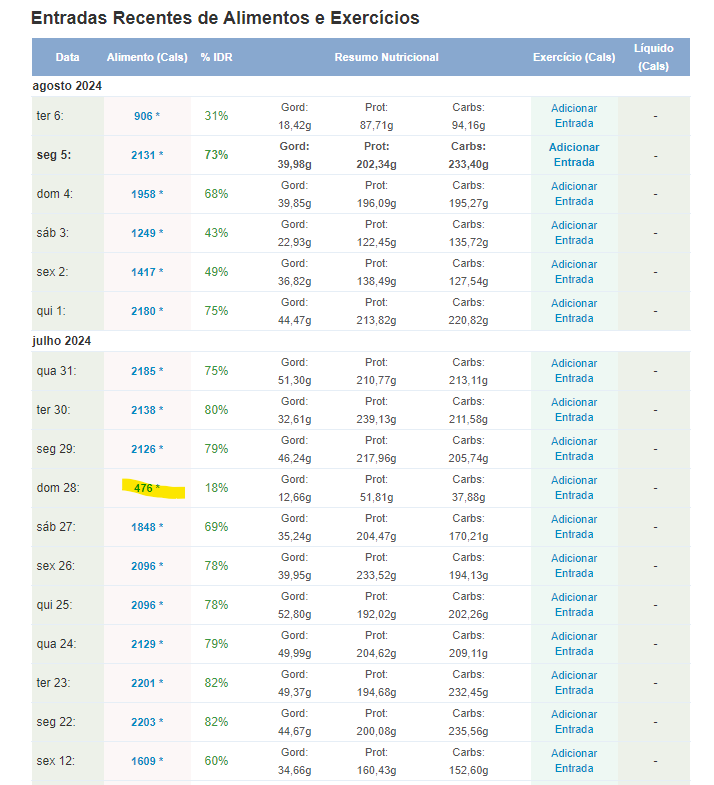Click Adicionar Entrada for sex 2
The width and height of the screenshot is (714, 785).
574,272
